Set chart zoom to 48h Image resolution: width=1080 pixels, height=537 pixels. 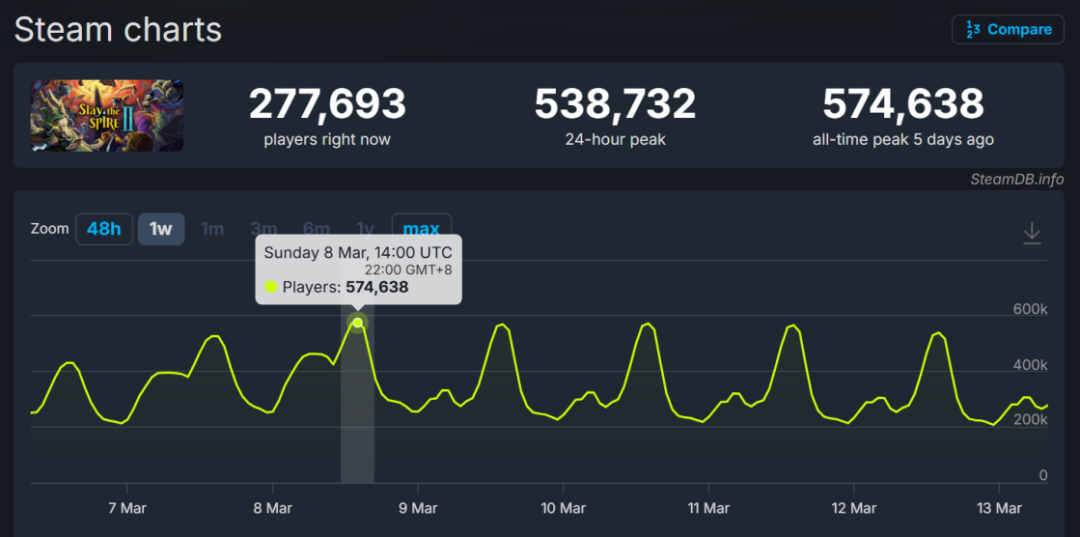coord(104,229)
